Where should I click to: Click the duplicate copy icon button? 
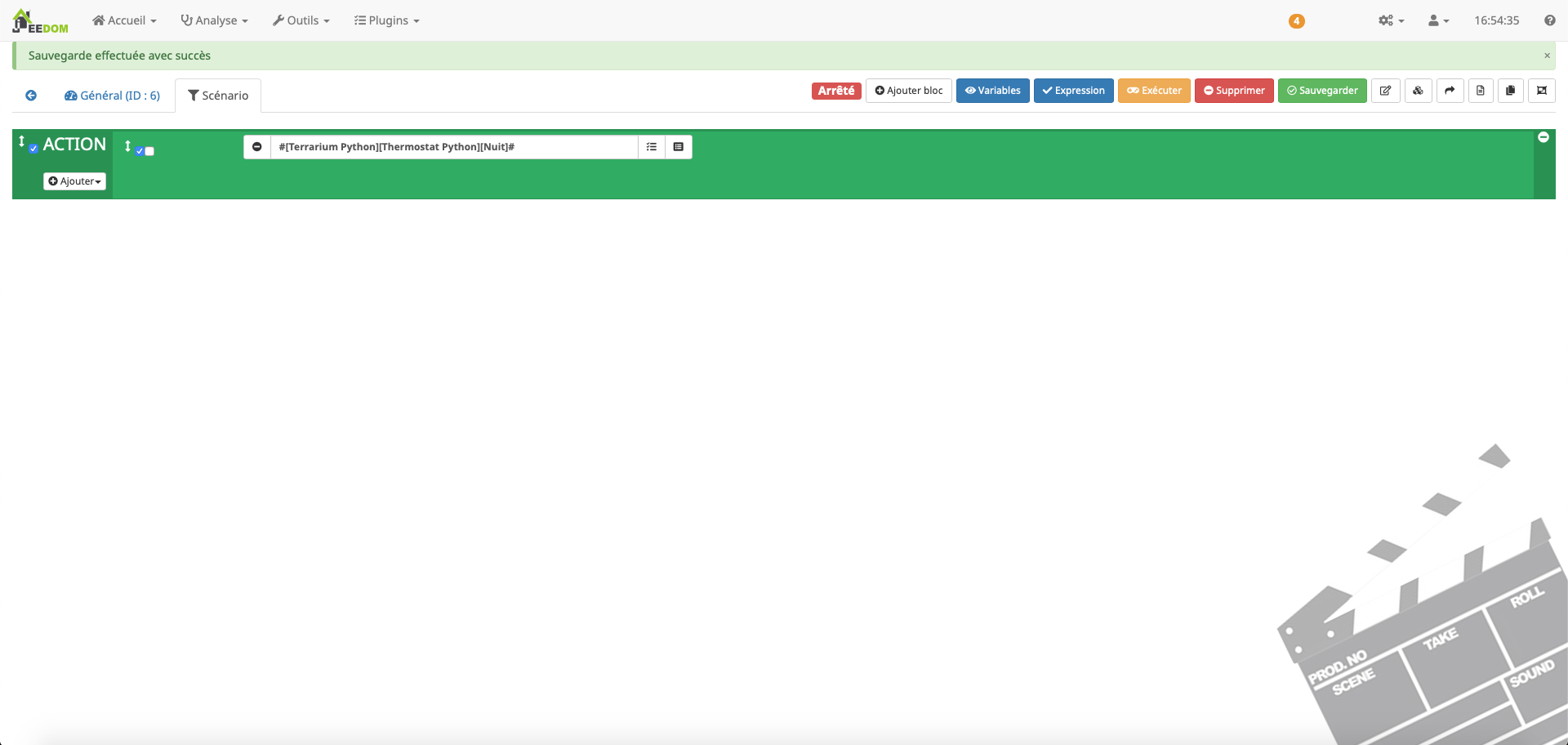(x=1511, y=91)
